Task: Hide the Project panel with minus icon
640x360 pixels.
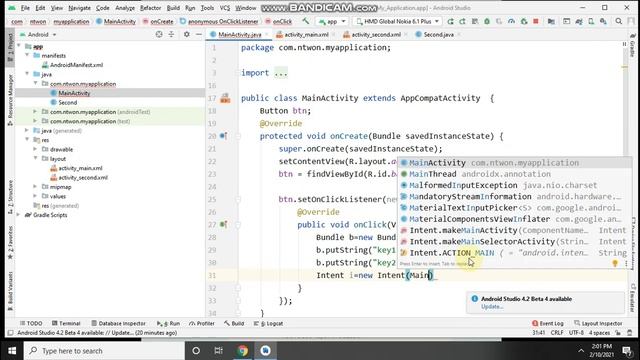Action: [x=199, y=35]
